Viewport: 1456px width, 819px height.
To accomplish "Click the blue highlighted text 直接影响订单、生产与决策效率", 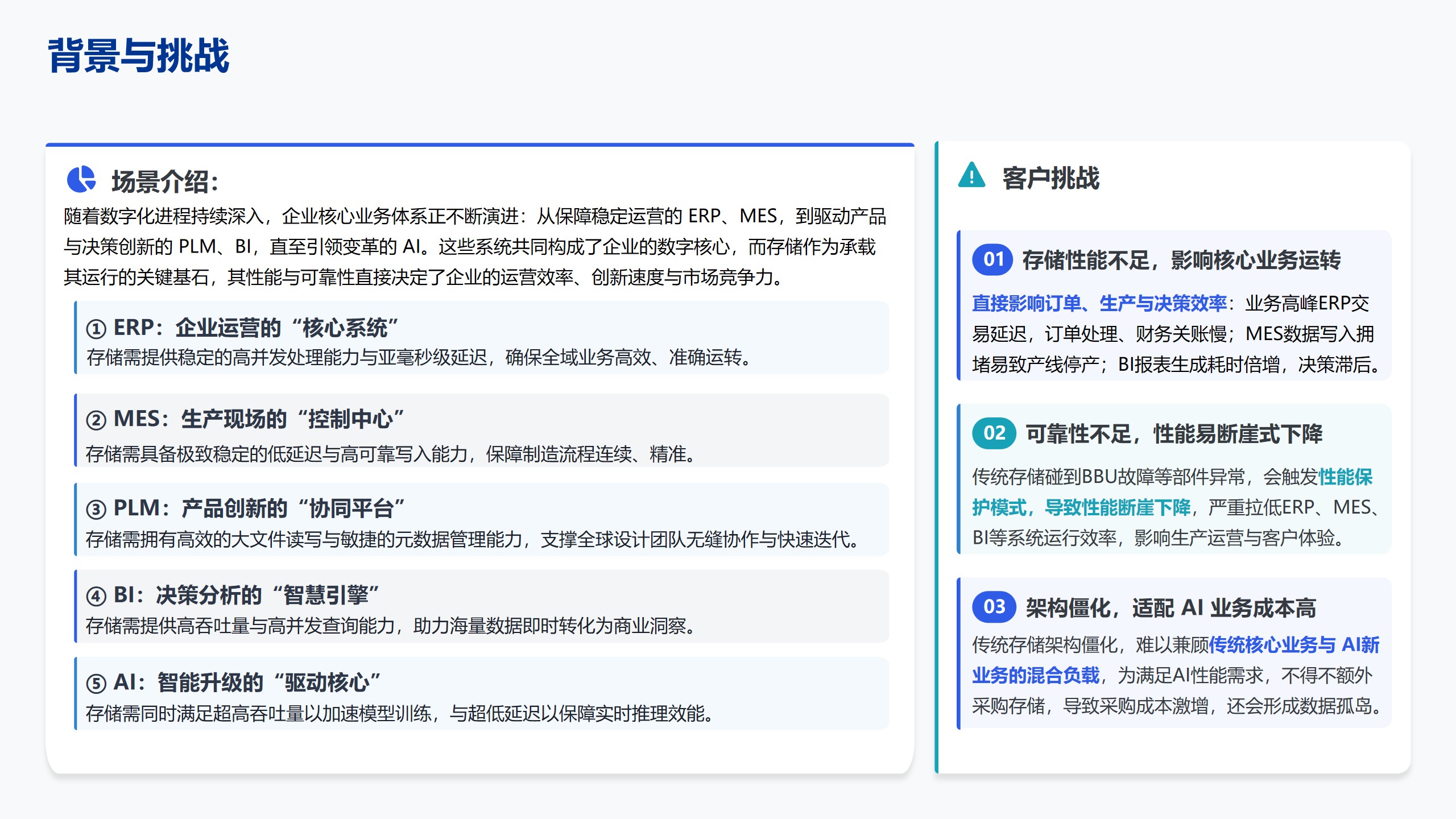I will click(x=1099, y=303).
